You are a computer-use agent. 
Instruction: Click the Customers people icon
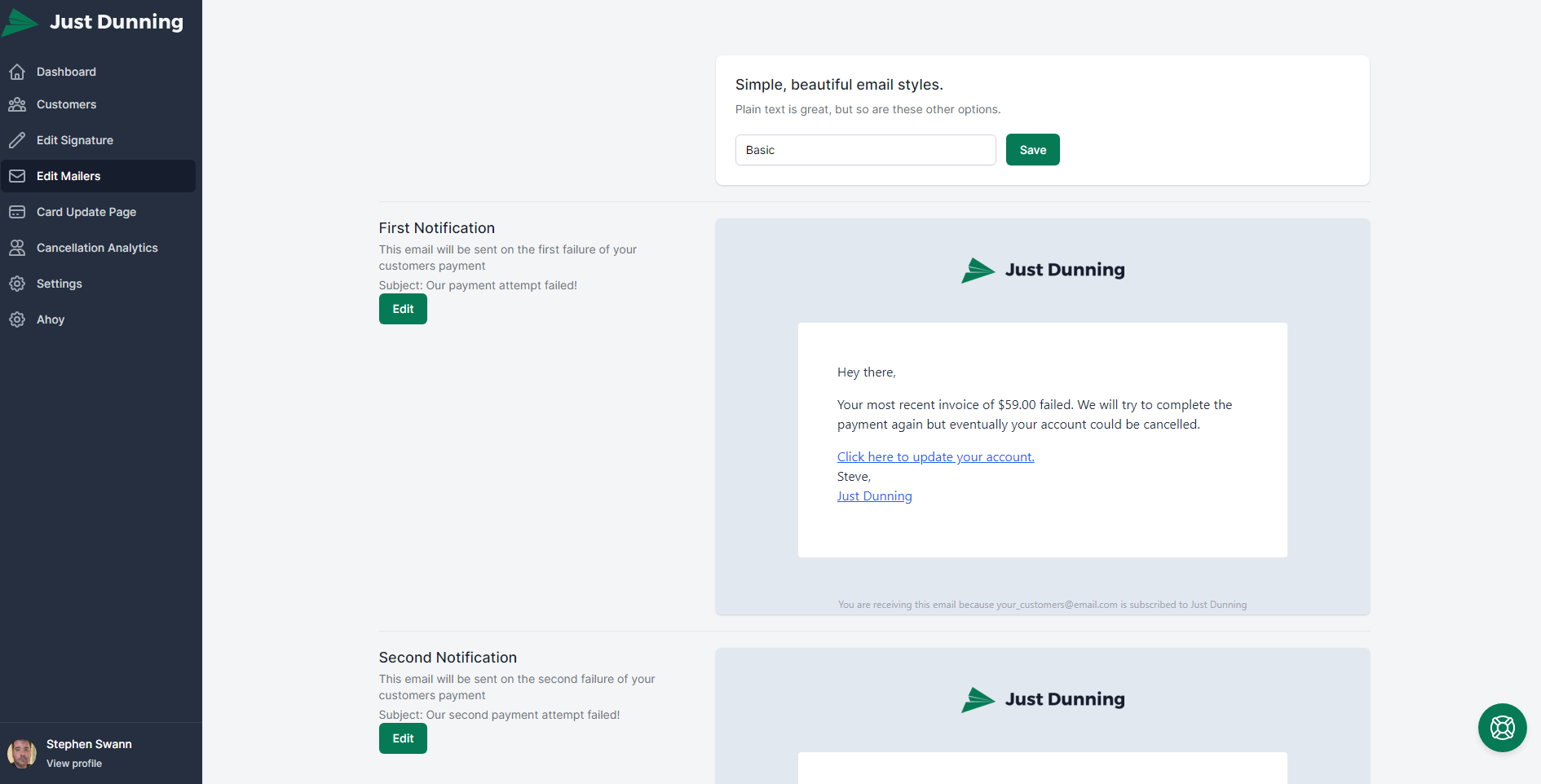tap(17, 104)
